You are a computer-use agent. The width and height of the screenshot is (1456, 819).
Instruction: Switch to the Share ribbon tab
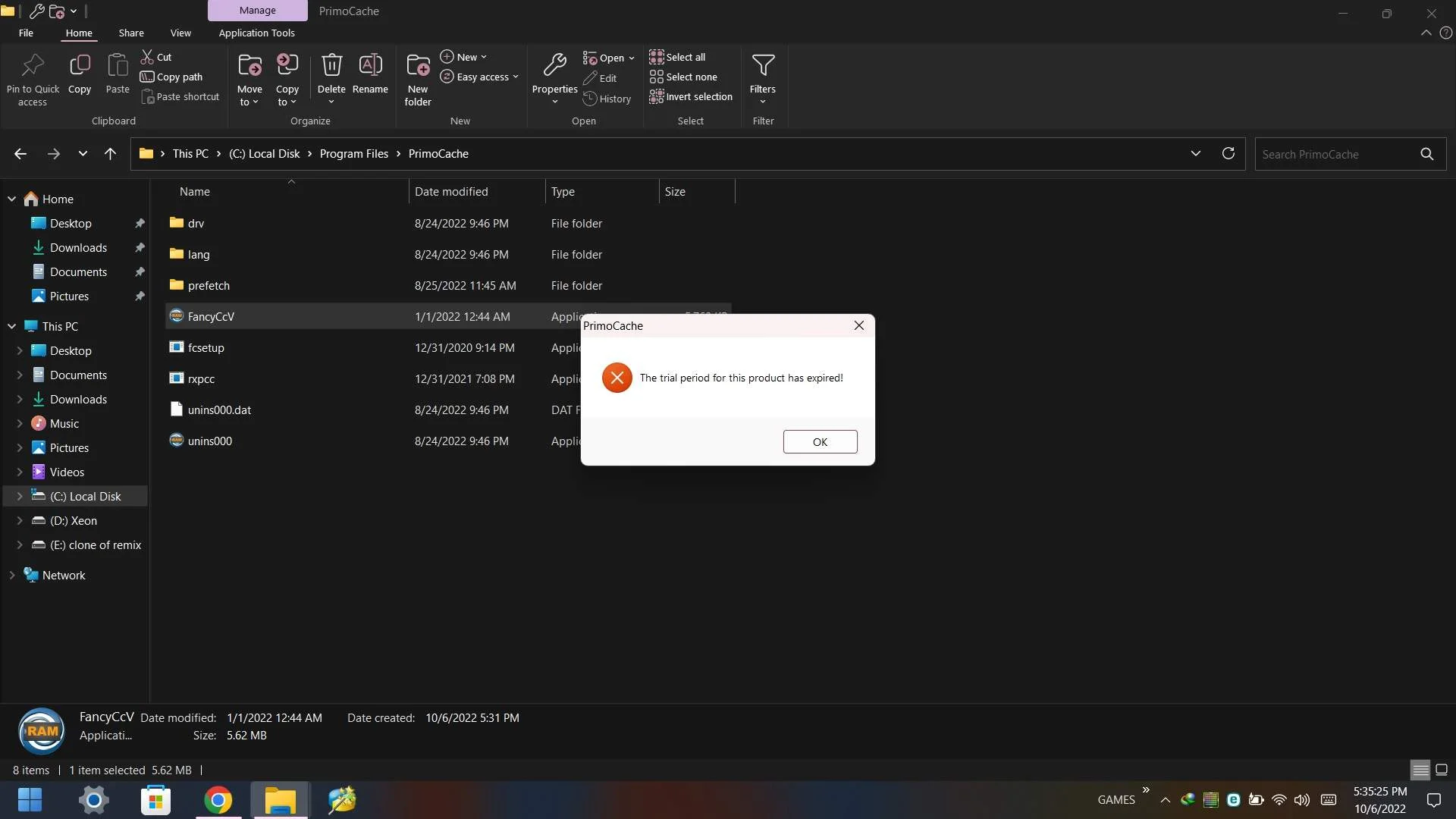click(131, 33)
